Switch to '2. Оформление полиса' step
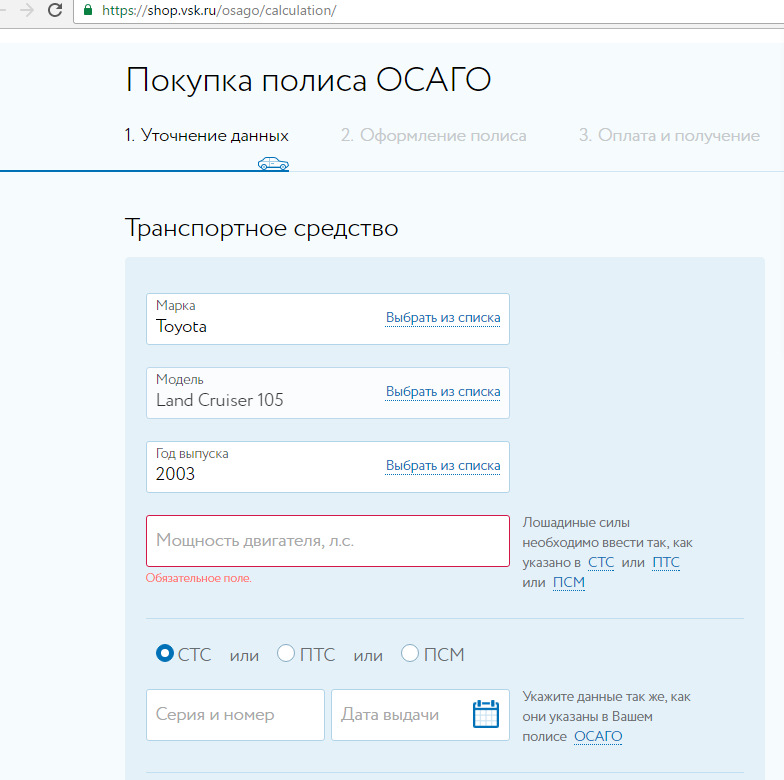784x780 pixels. [433, 136]
